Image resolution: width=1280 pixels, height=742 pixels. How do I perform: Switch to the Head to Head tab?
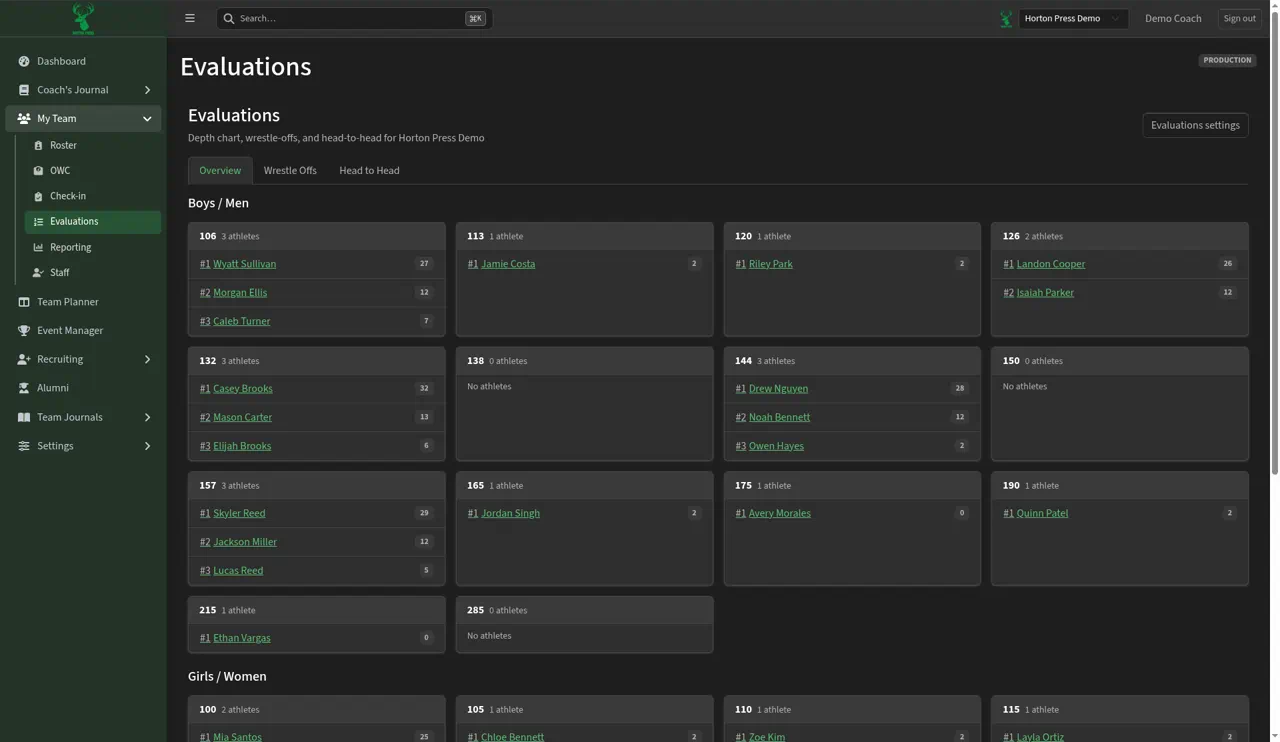pos(369,171)
